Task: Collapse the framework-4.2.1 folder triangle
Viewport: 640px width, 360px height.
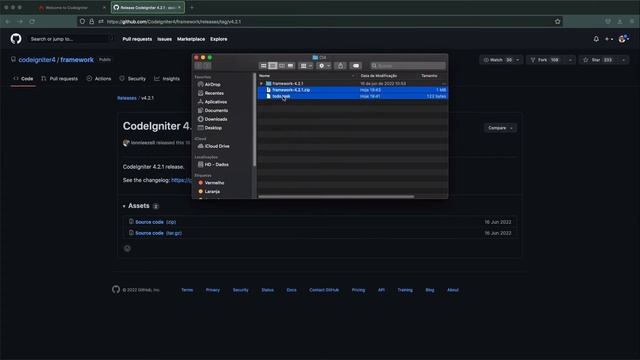Action: pyautogui.click(x=262, y=83)
